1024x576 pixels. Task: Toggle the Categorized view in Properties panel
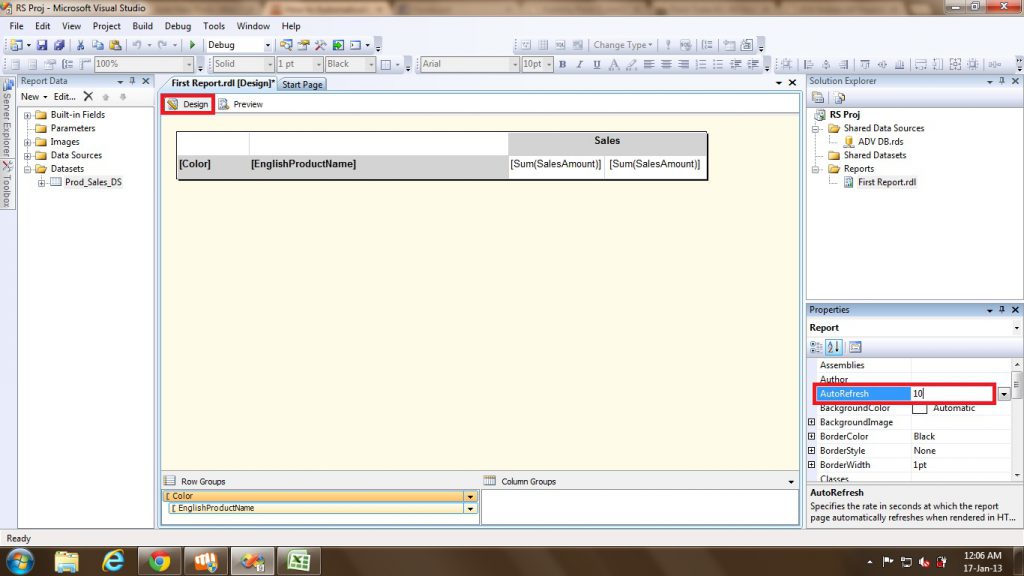pos(817,347)
